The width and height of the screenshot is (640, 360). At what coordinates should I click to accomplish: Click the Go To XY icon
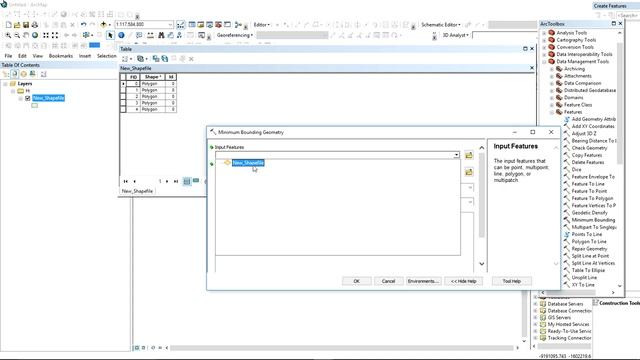point(179,36)
